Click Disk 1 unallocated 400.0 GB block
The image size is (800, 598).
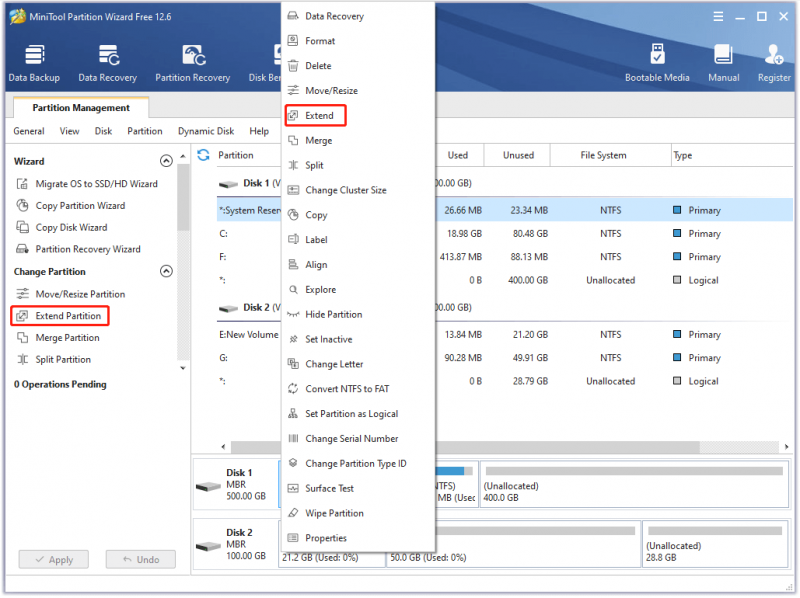coord(634,484)
